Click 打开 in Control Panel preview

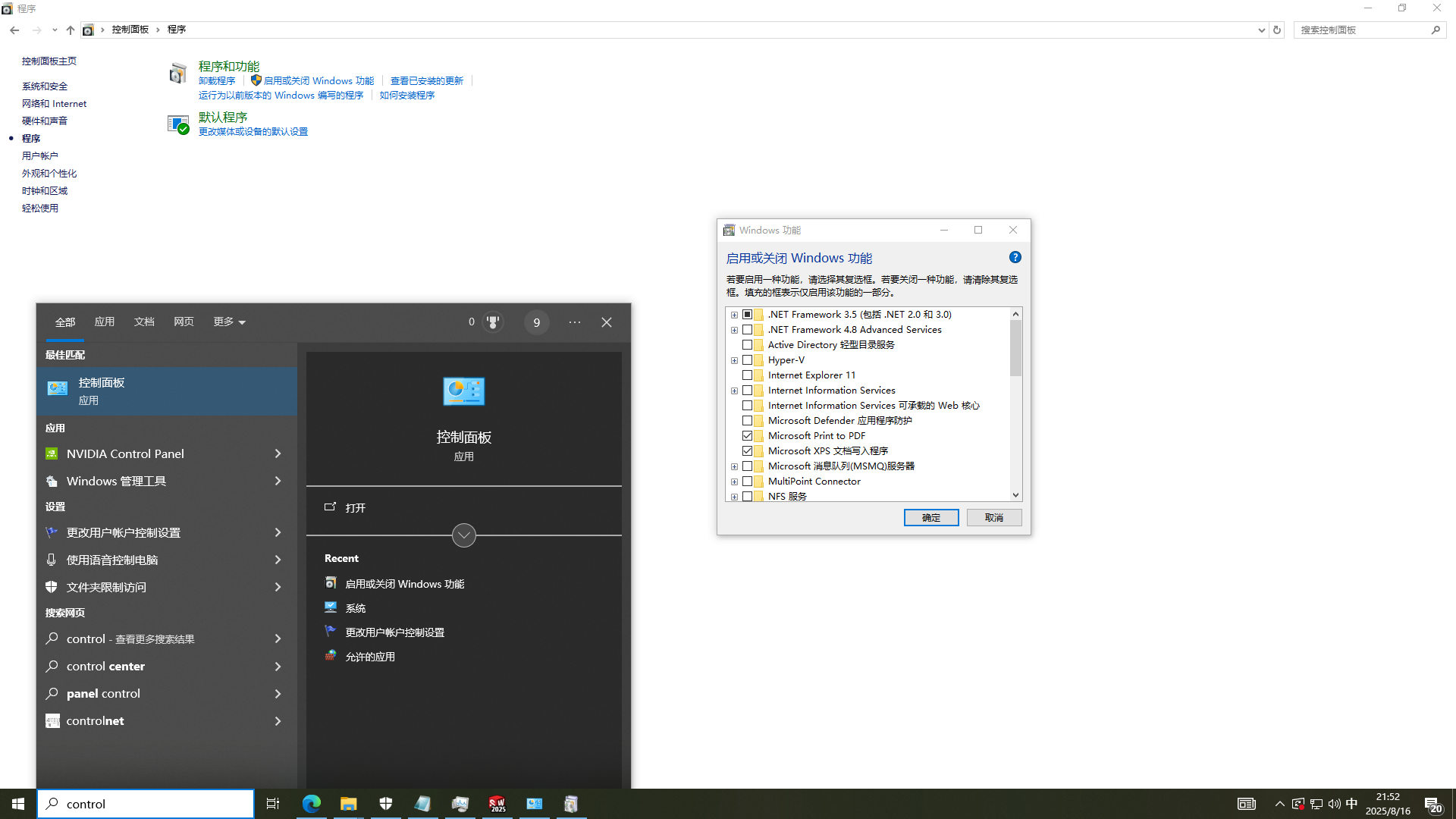(x=355, y=507)
